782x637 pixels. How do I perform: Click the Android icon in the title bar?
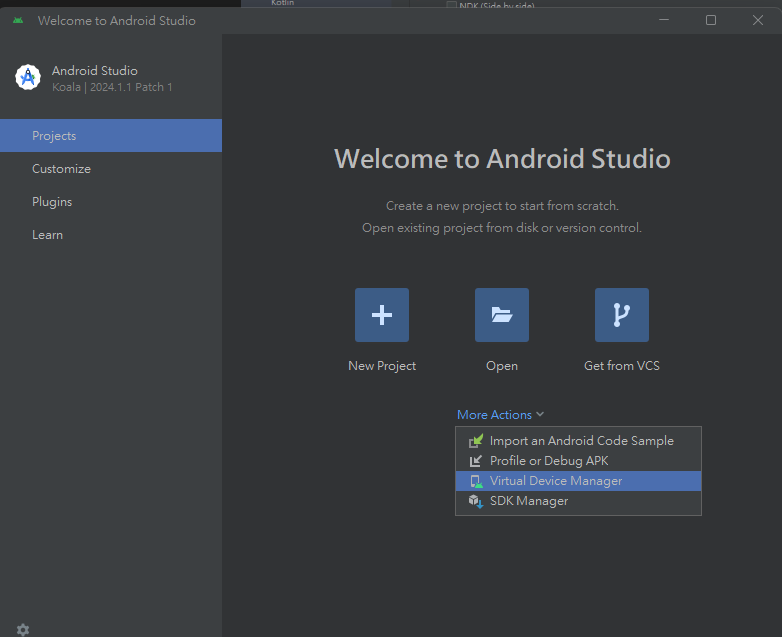pyautogui.click(x=18, y=20)
